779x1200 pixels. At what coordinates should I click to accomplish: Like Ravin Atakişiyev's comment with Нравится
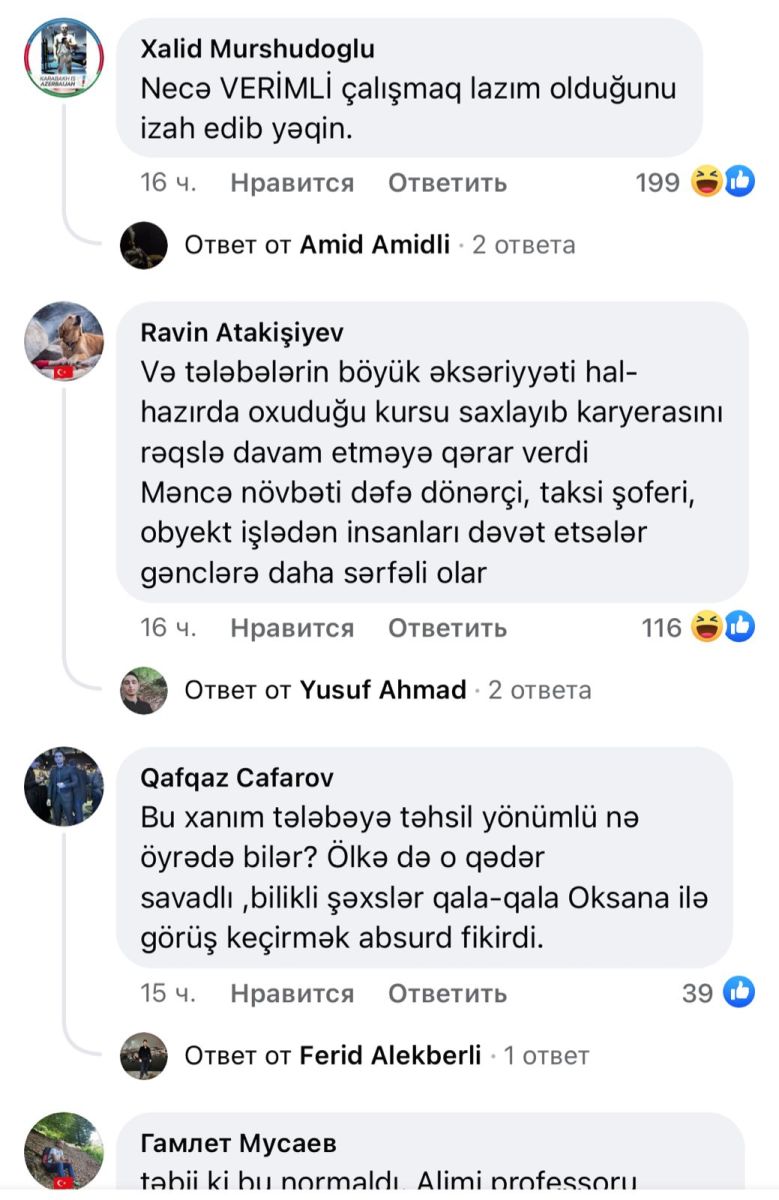coord(291,628)
